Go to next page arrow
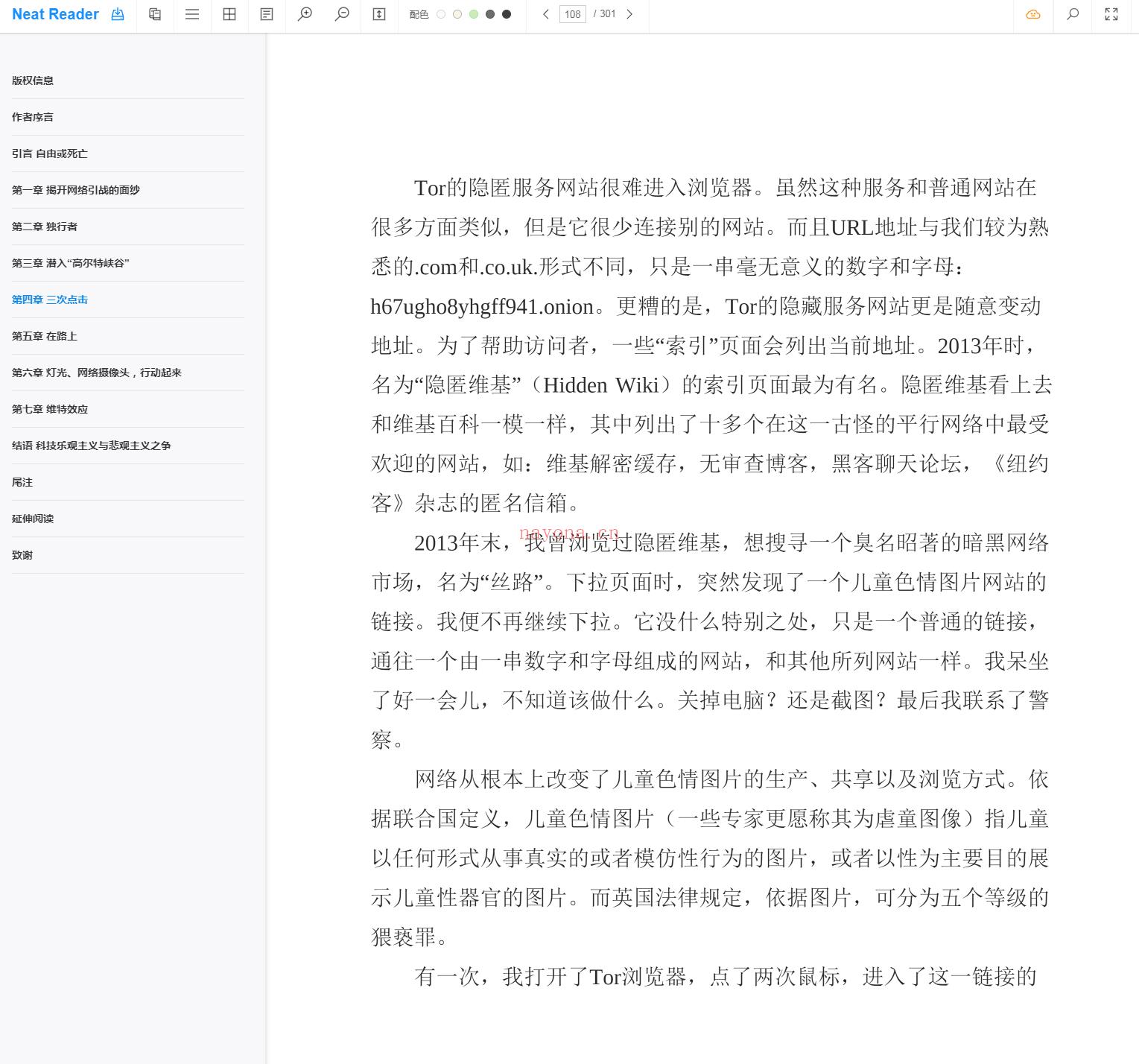Viewport: 1139px width, 1064px height. pos(629,14)
